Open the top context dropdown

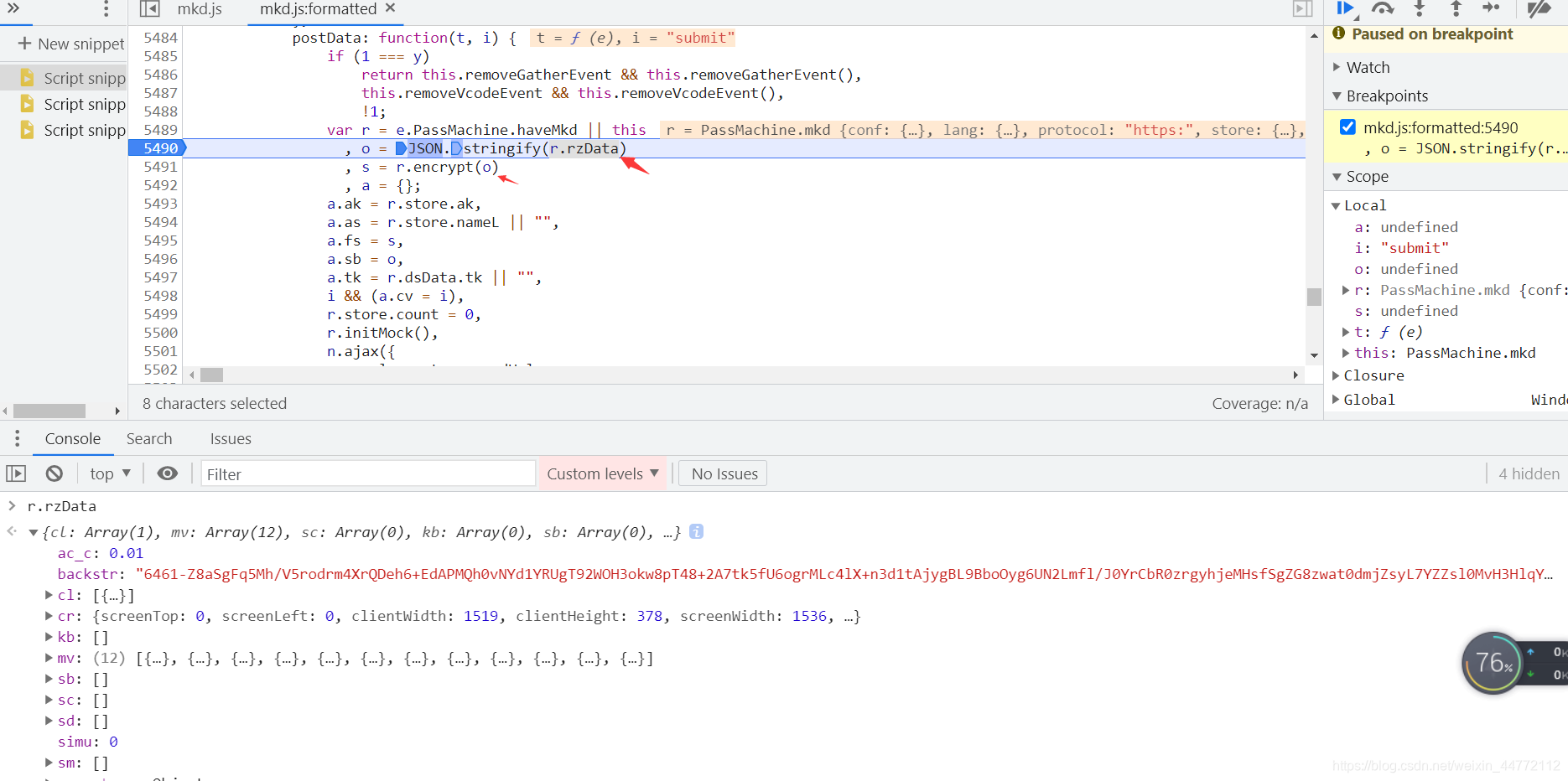tap(111, 473)
